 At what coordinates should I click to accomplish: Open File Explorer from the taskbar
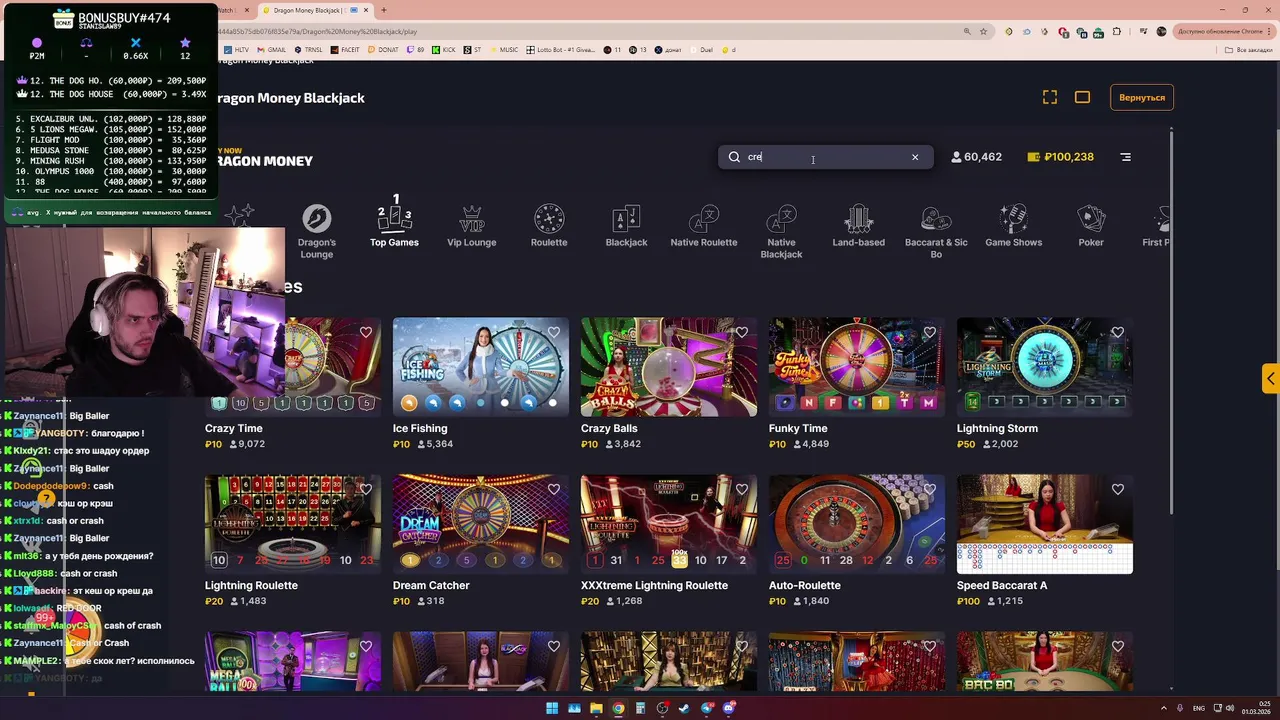click(x=596, y=708)
